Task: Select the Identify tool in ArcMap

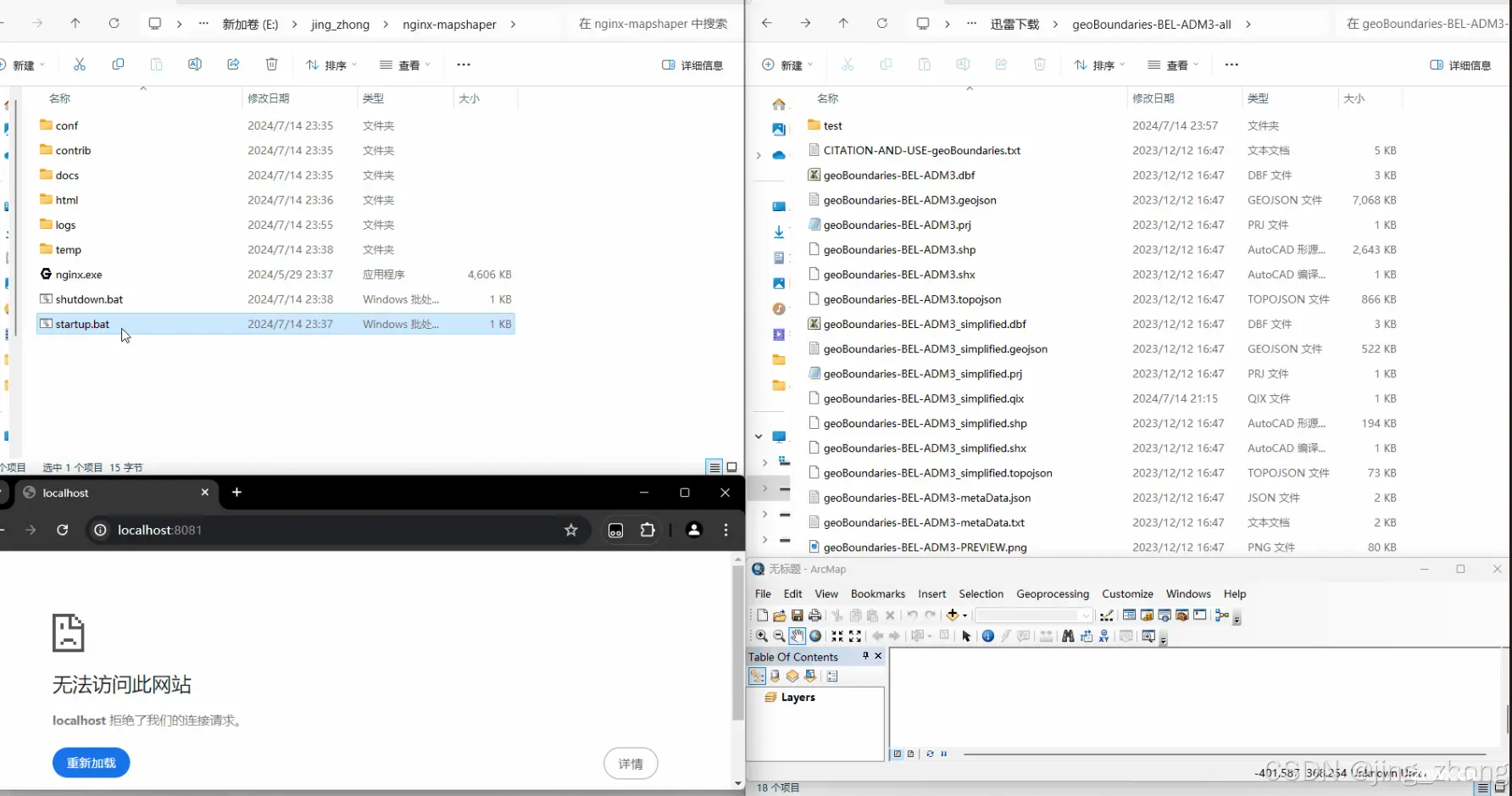Action: coord(988,636)
